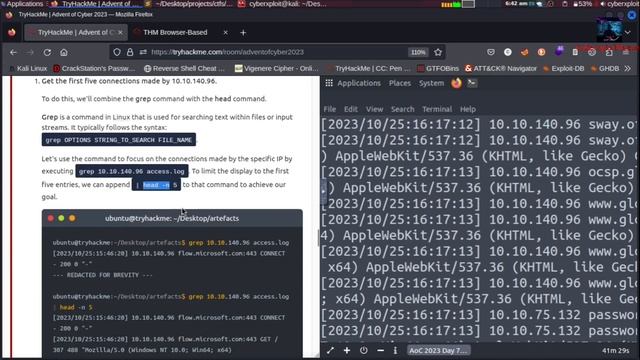Image resolution: width=640 pixels, height=360 pixels.
Task: Open the volume speaker icon in panel
Action: coord(602,4)
